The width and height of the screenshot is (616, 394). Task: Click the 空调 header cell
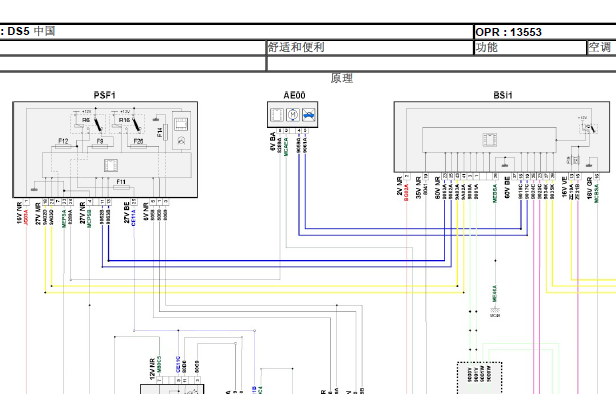tap(601, 48)
